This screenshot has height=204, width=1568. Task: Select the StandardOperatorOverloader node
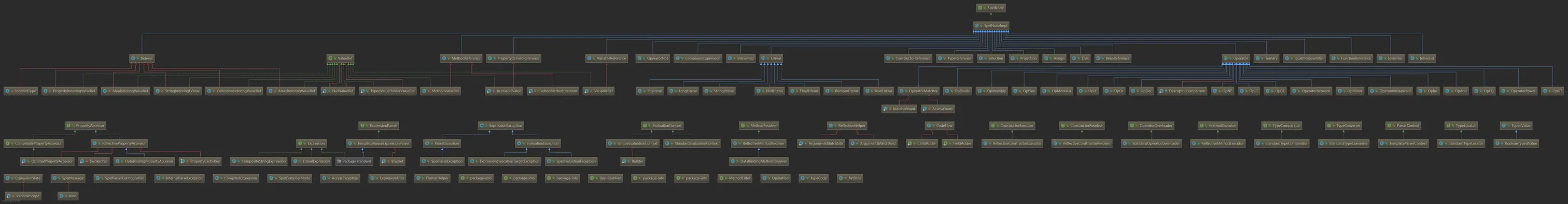[1152, 144]
